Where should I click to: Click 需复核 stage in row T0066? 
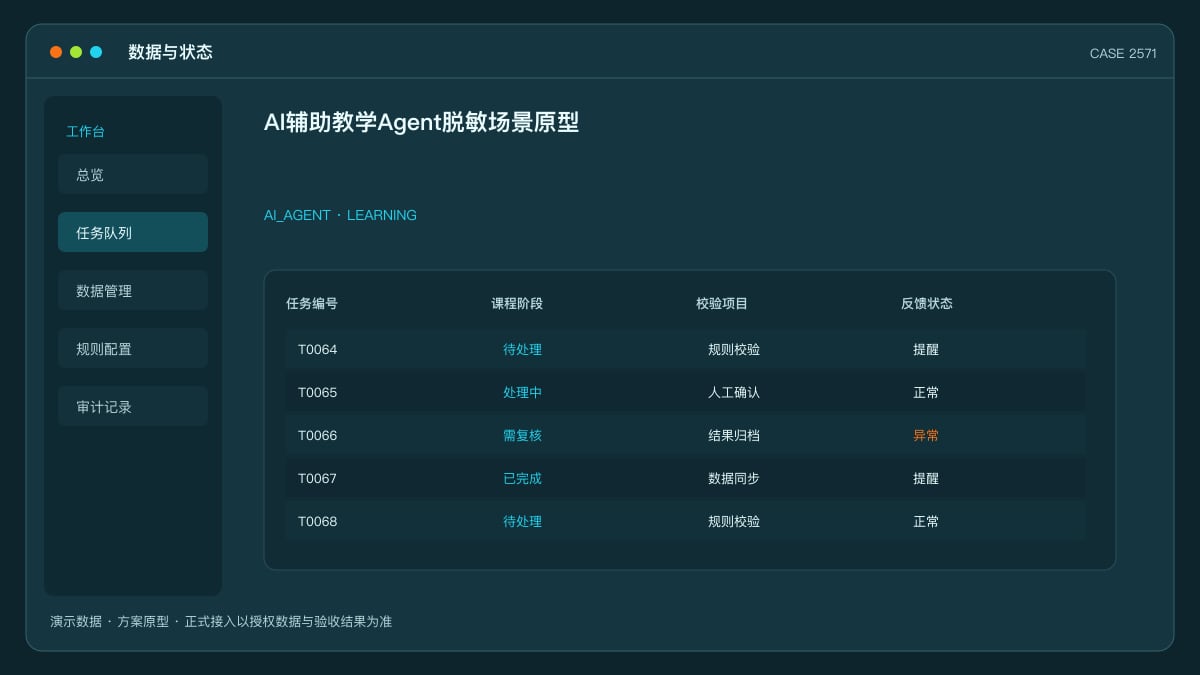pyautogui.click(x=522, y=436)
